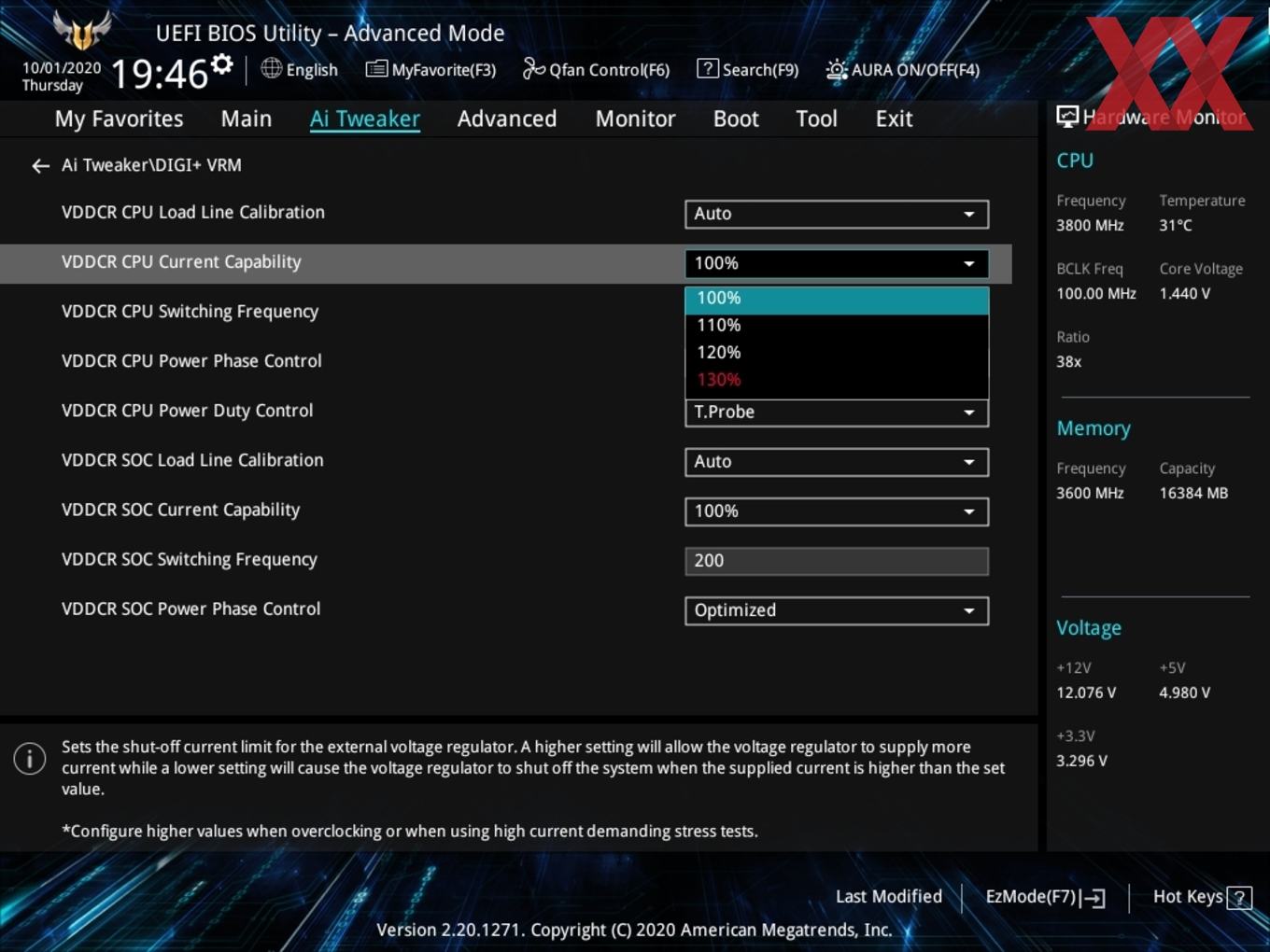Go to the Boot tab
The image size is (1270, 952).
point(736,119)
